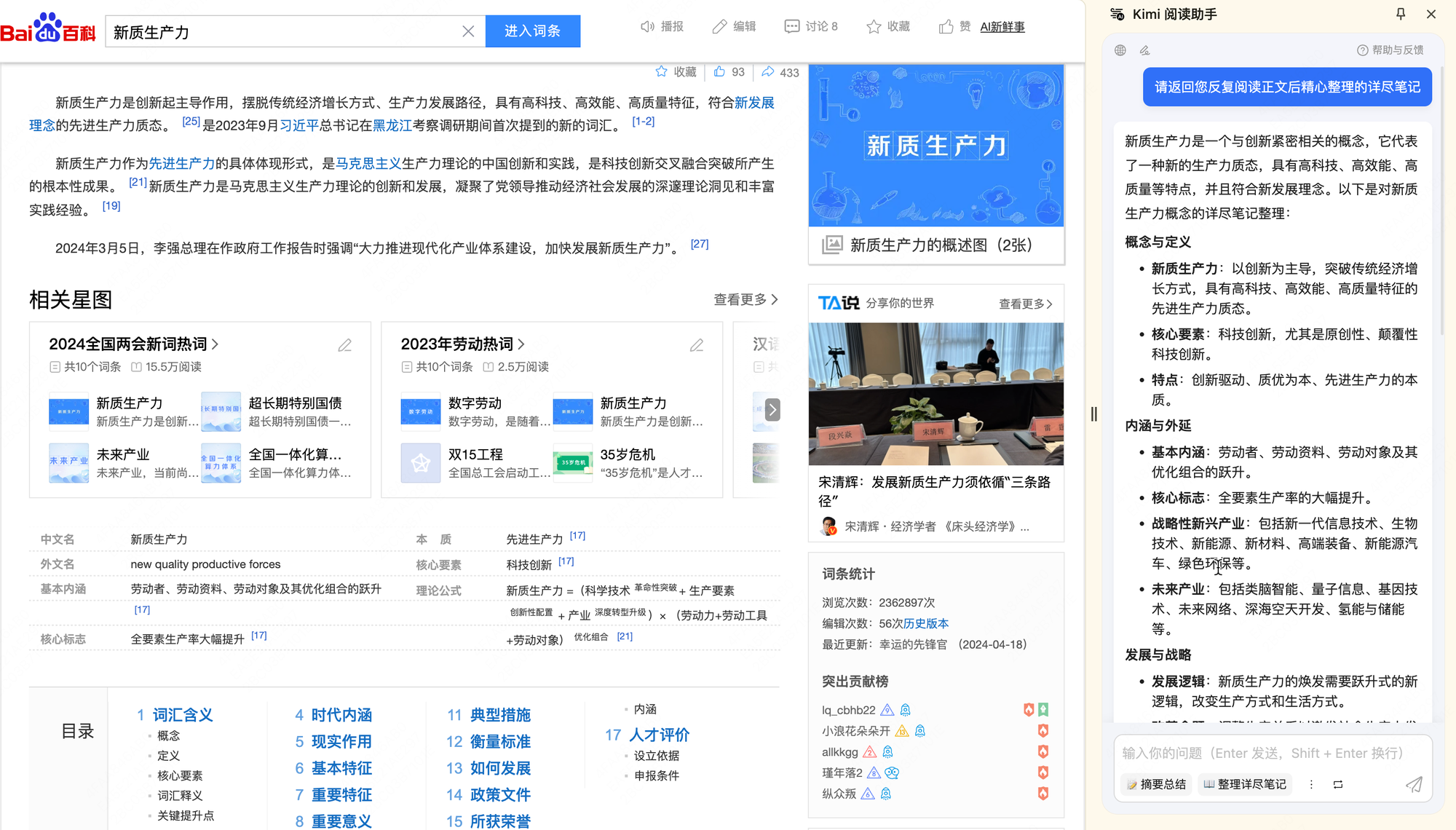Image resolution: width=1456 pixels, height=830 pixels.
Task: Open the 2023年劳动热词 collection title
Action: [462, 344]
